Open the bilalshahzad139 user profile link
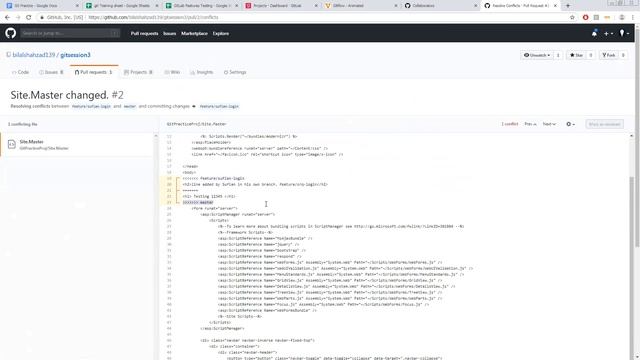 [x=33, y=55]
